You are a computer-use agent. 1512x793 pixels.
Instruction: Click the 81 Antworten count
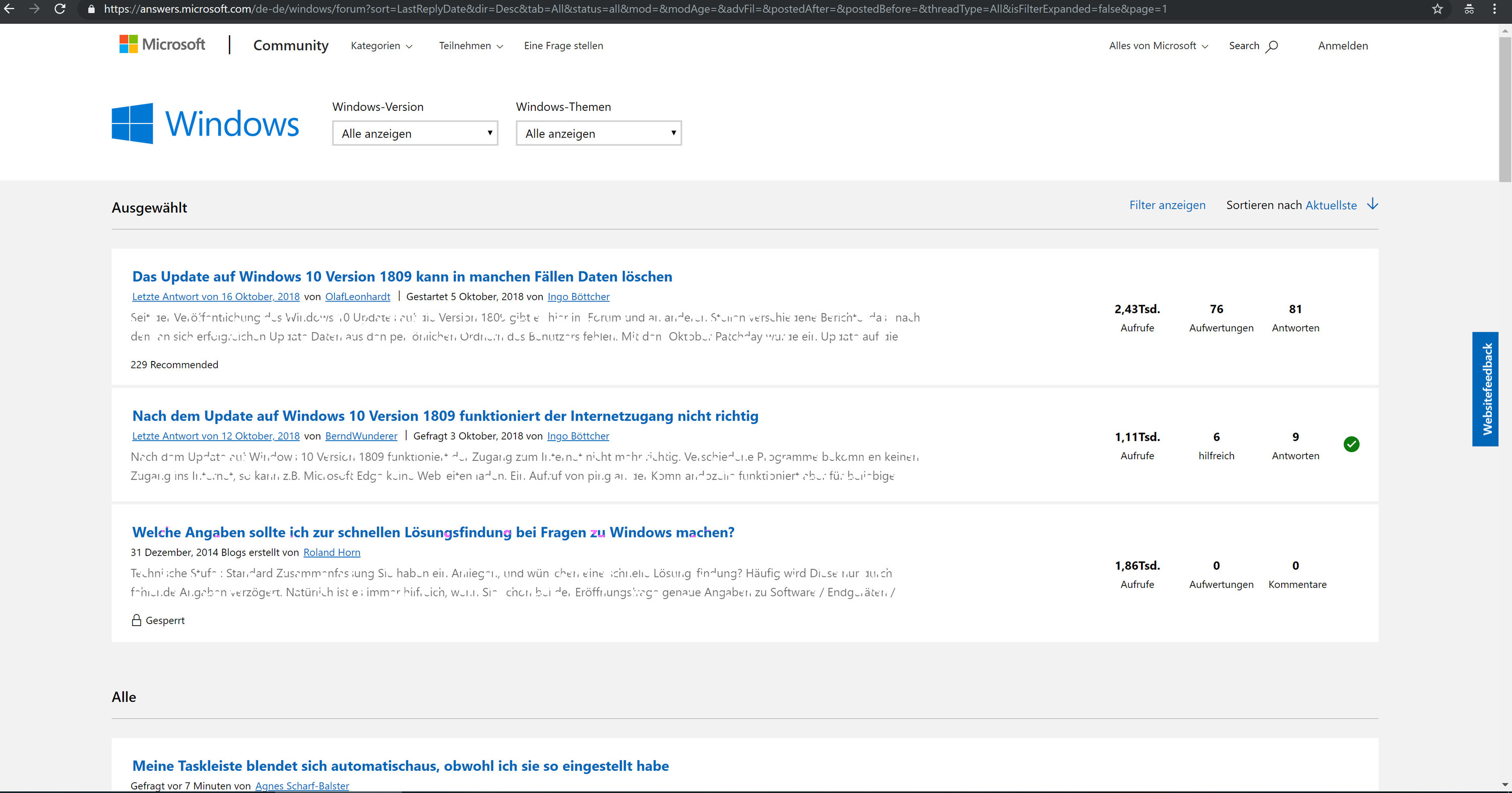(1295, 318)
